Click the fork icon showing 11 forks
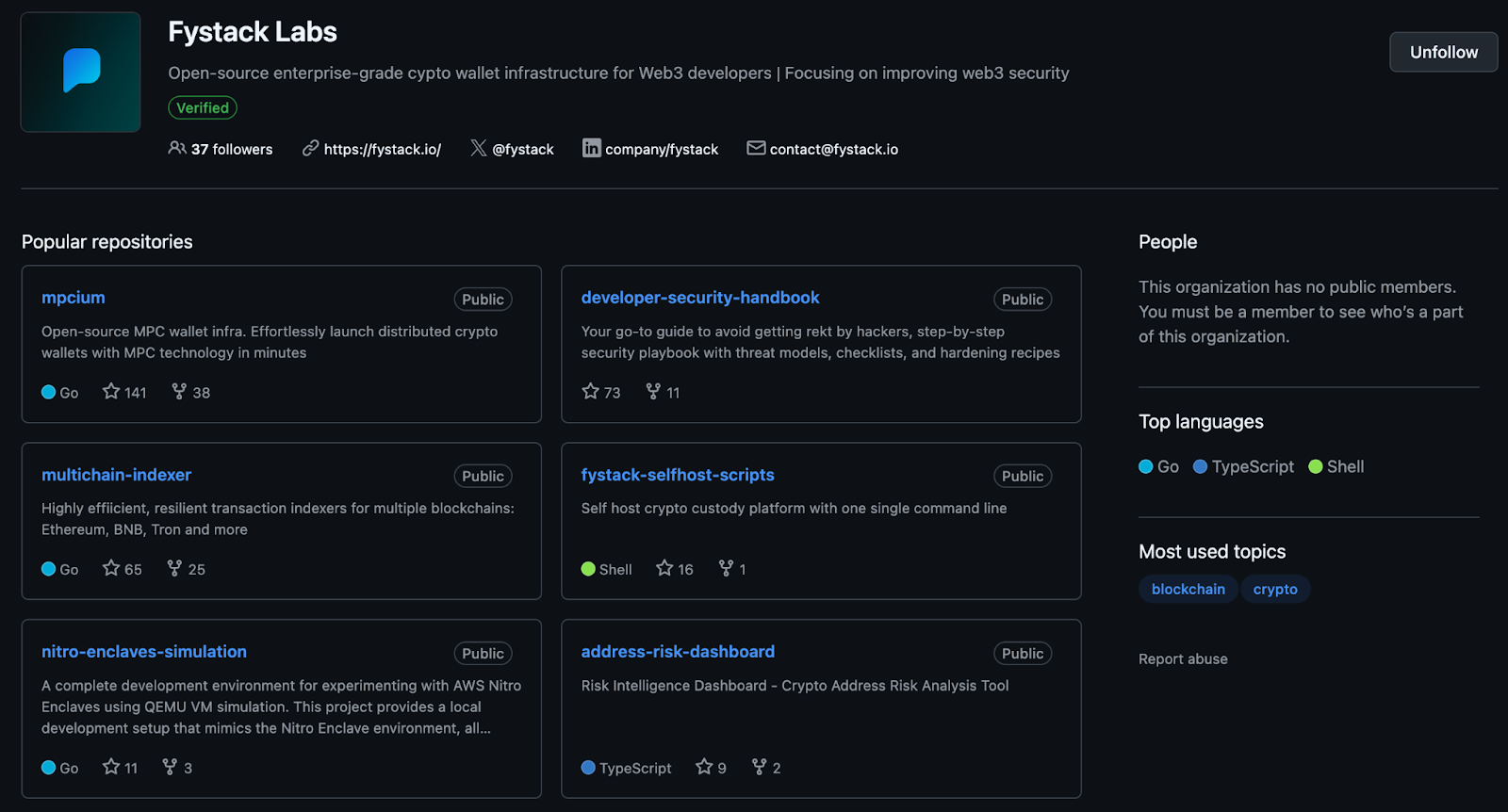Screen dimensions: 1508x812 tap(653, 391)
